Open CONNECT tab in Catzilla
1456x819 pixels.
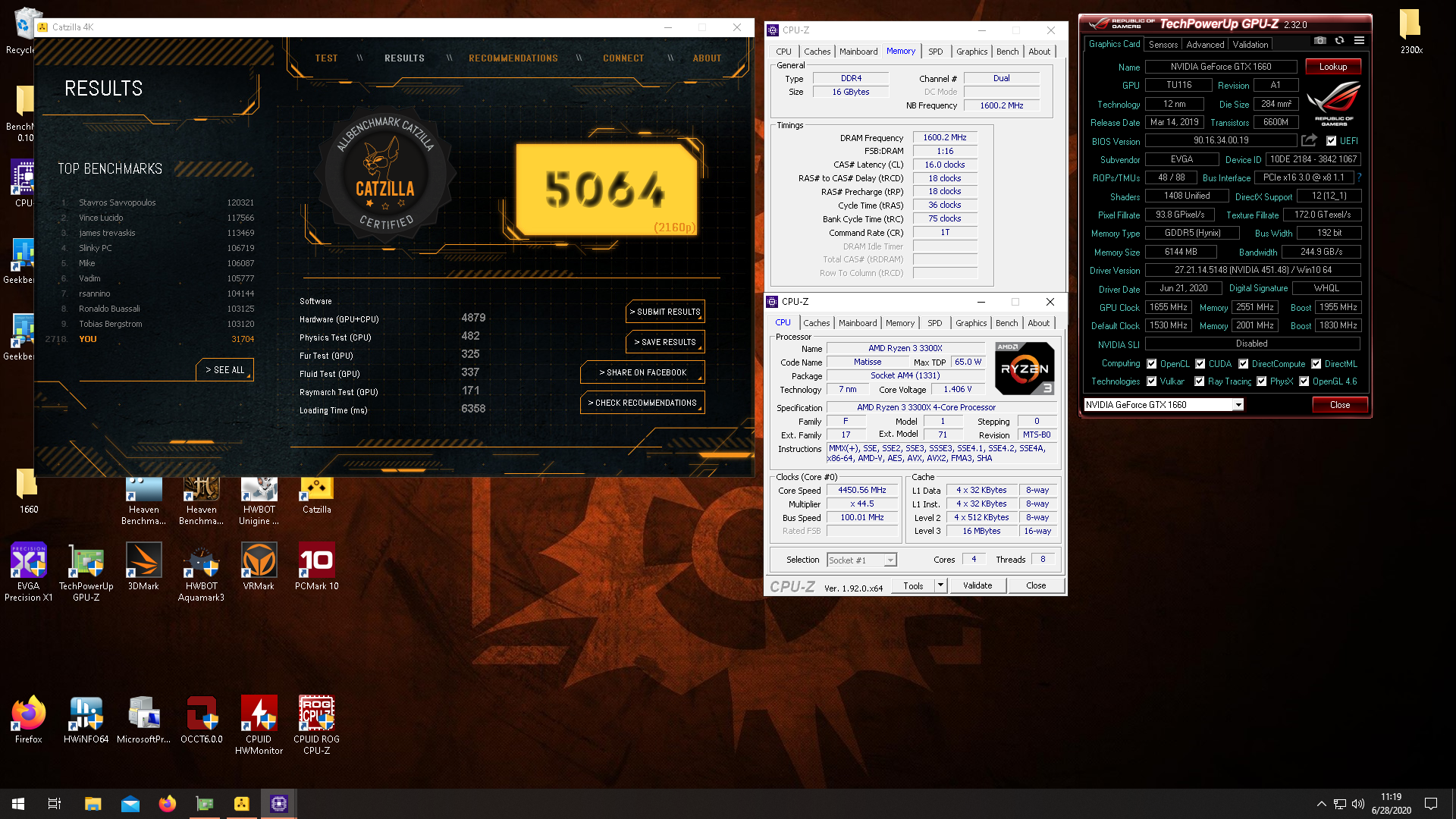[623, 58]
